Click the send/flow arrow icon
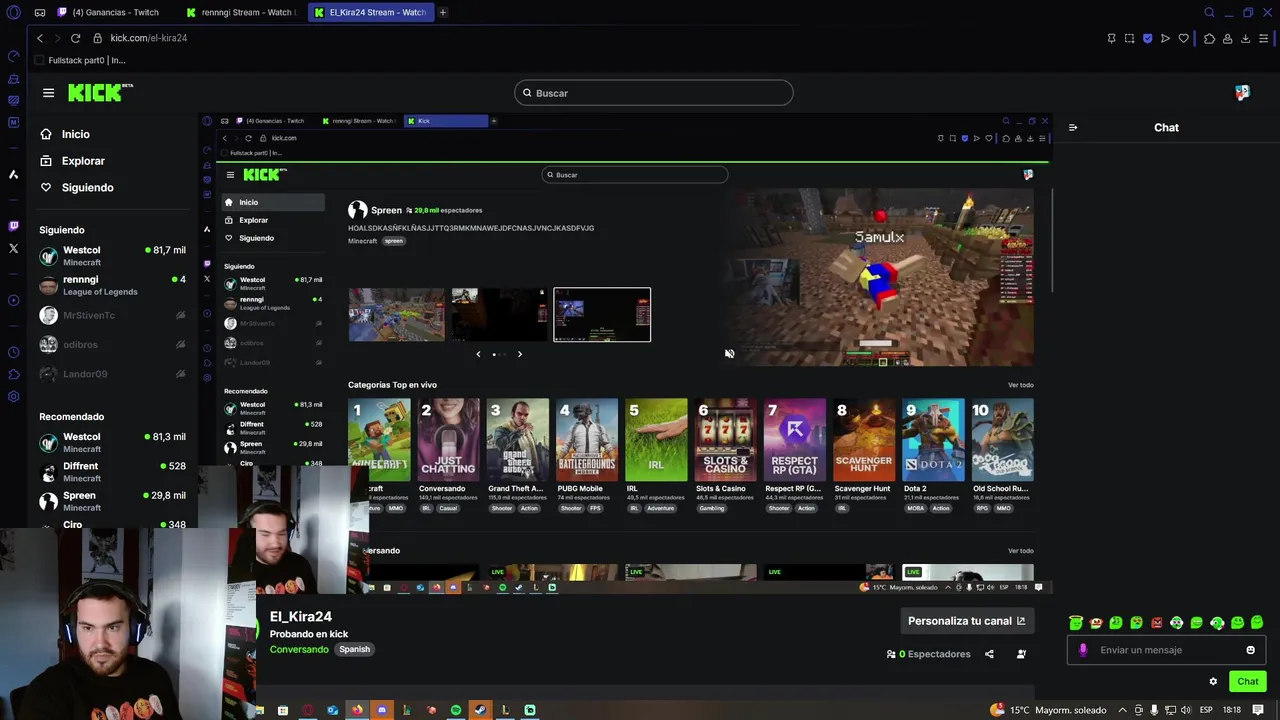The image size is (1280, 720). [x=1165, y=38]
